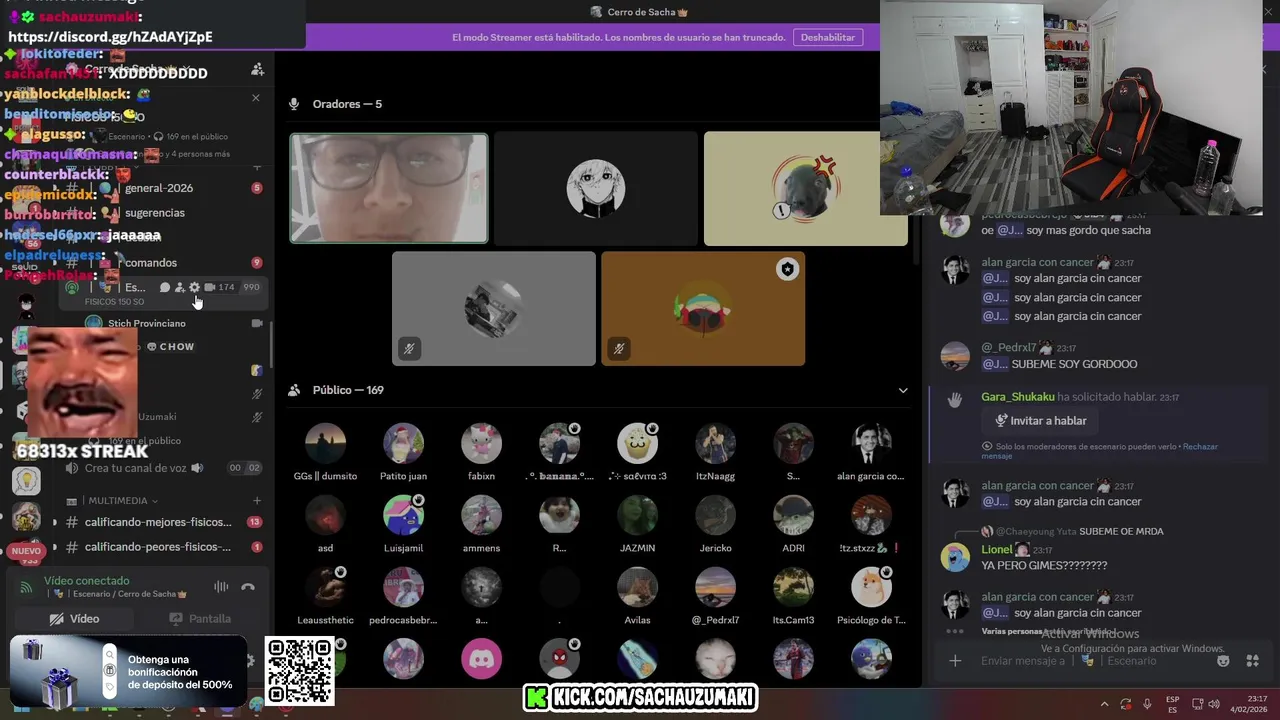Add a channel to MULTIMEDIA category
Image resolution: width=1280 pixels, height=720 pixels.
coord(257,500)
